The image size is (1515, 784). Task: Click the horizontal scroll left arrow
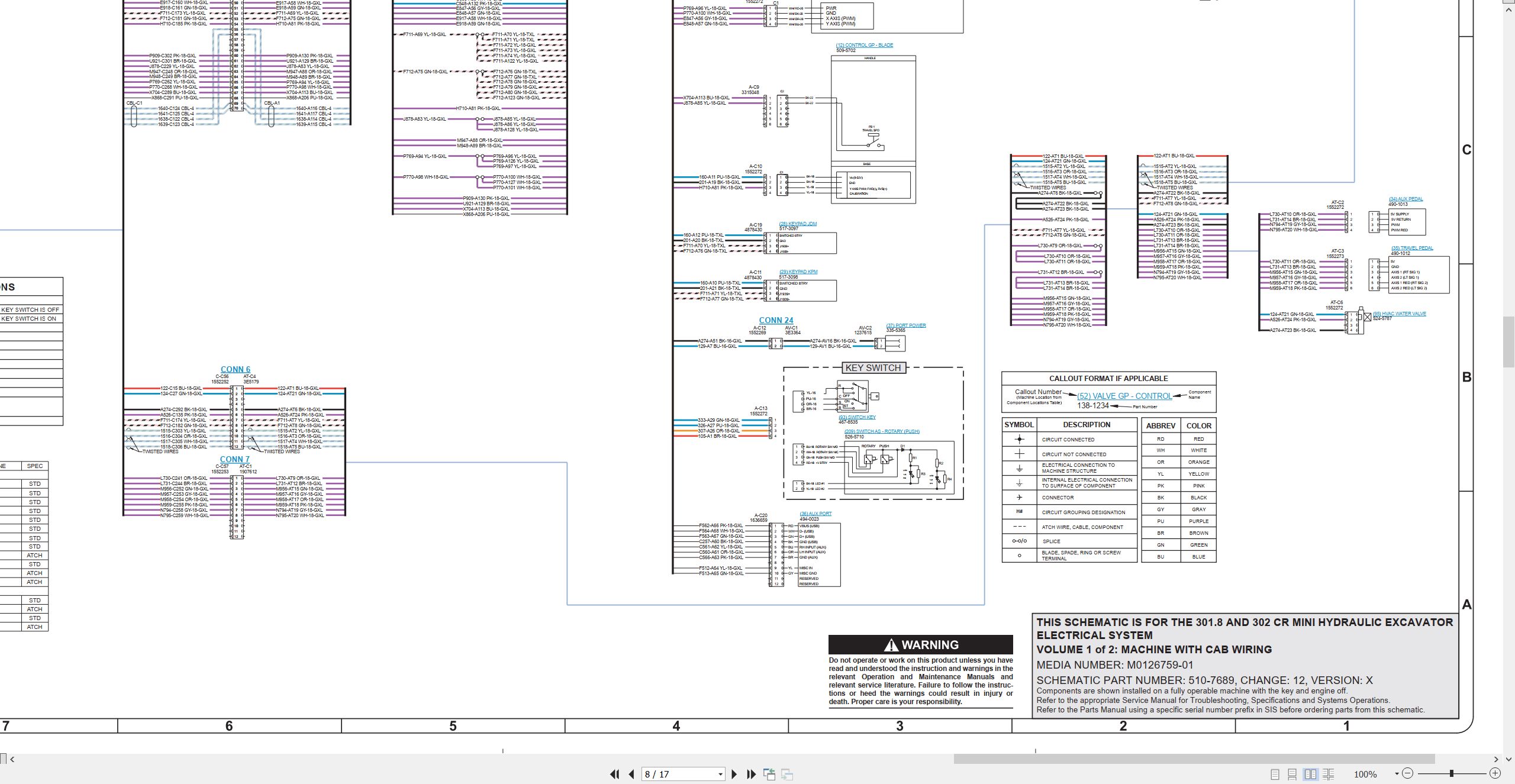click(12, 759)
